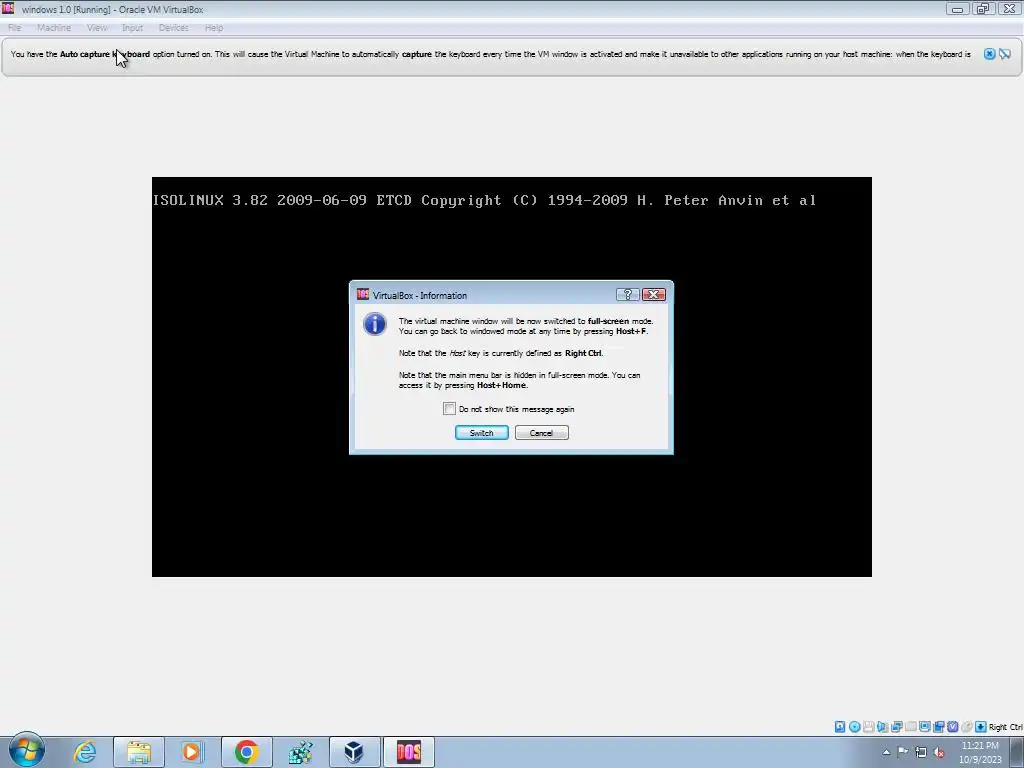Dismiss the auto capture keyboard notification

point(989,54)
